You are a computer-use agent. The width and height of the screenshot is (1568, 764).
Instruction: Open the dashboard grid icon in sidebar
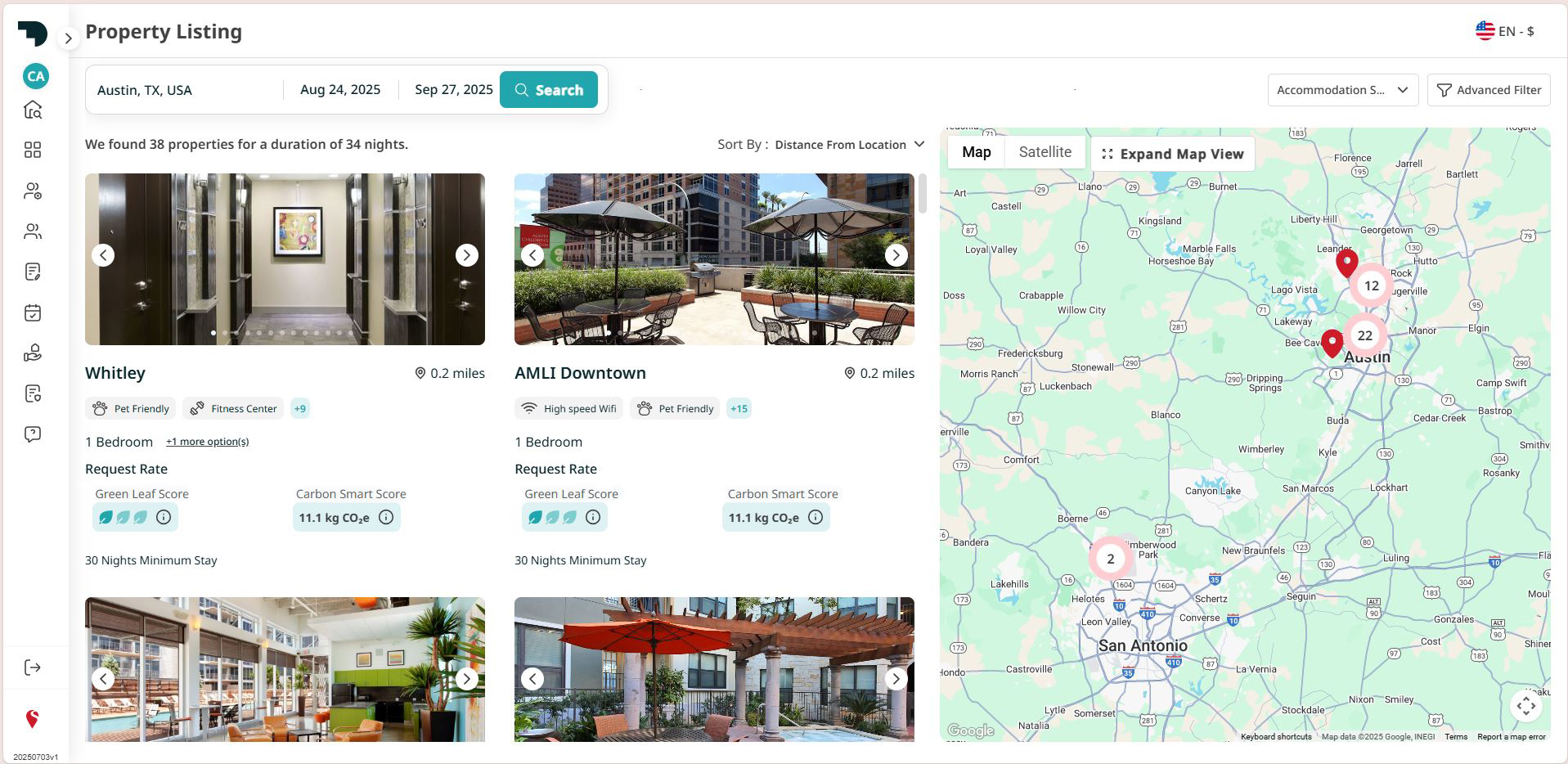tap(33, 150)
